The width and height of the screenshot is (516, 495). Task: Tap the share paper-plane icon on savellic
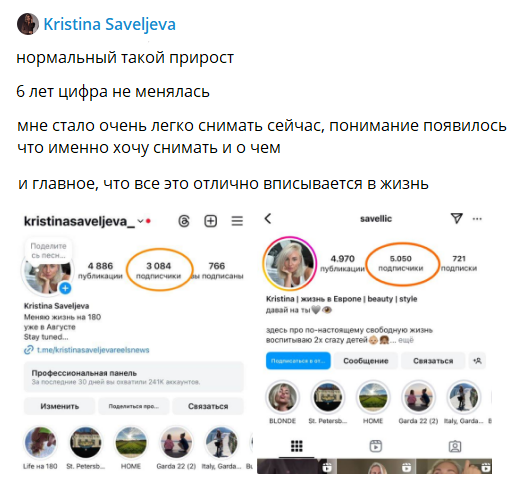click(x=456, y=218)
